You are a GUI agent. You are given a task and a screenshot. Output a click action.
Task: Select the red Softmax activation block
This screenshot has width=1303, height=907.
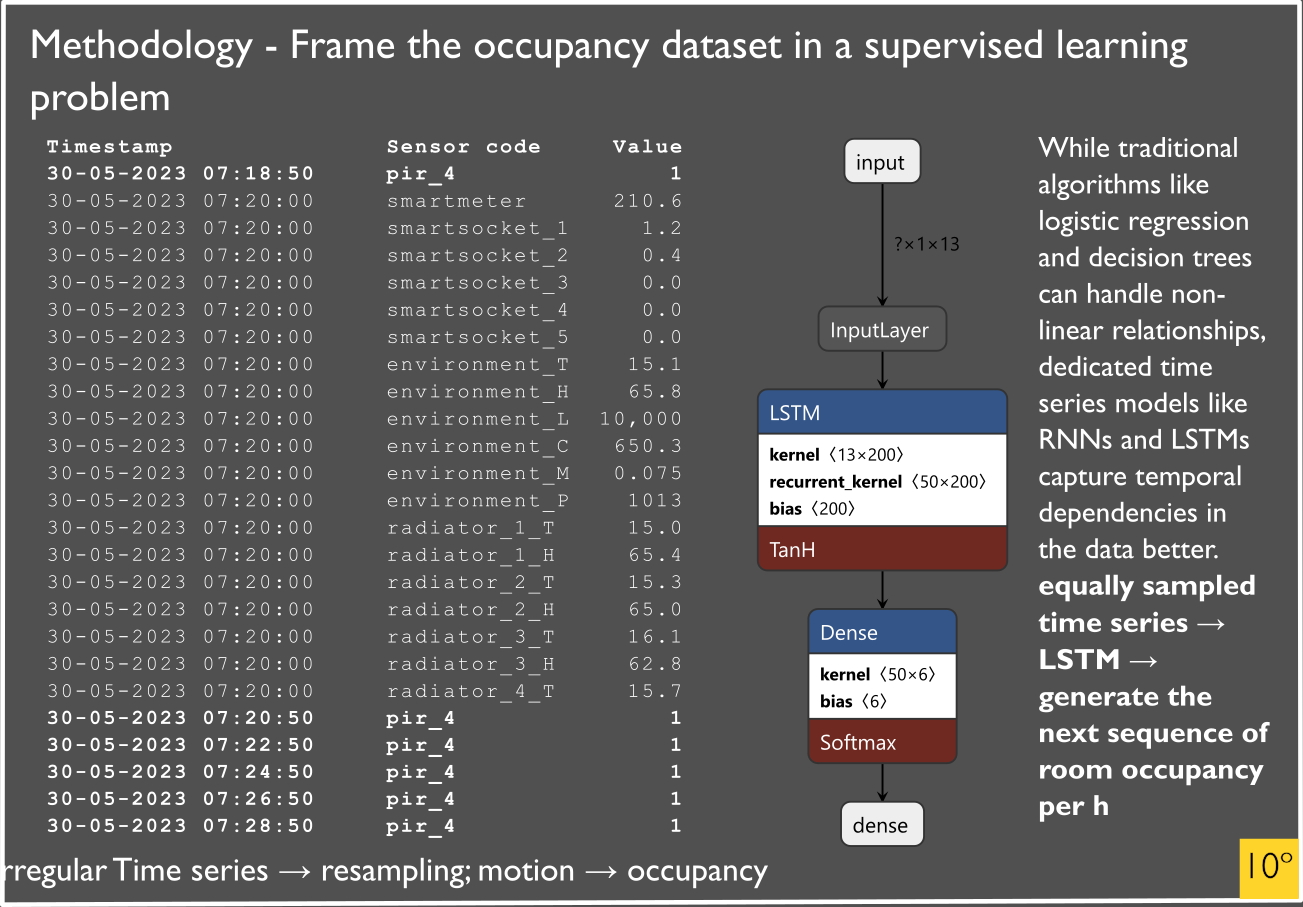coord(881,742)
